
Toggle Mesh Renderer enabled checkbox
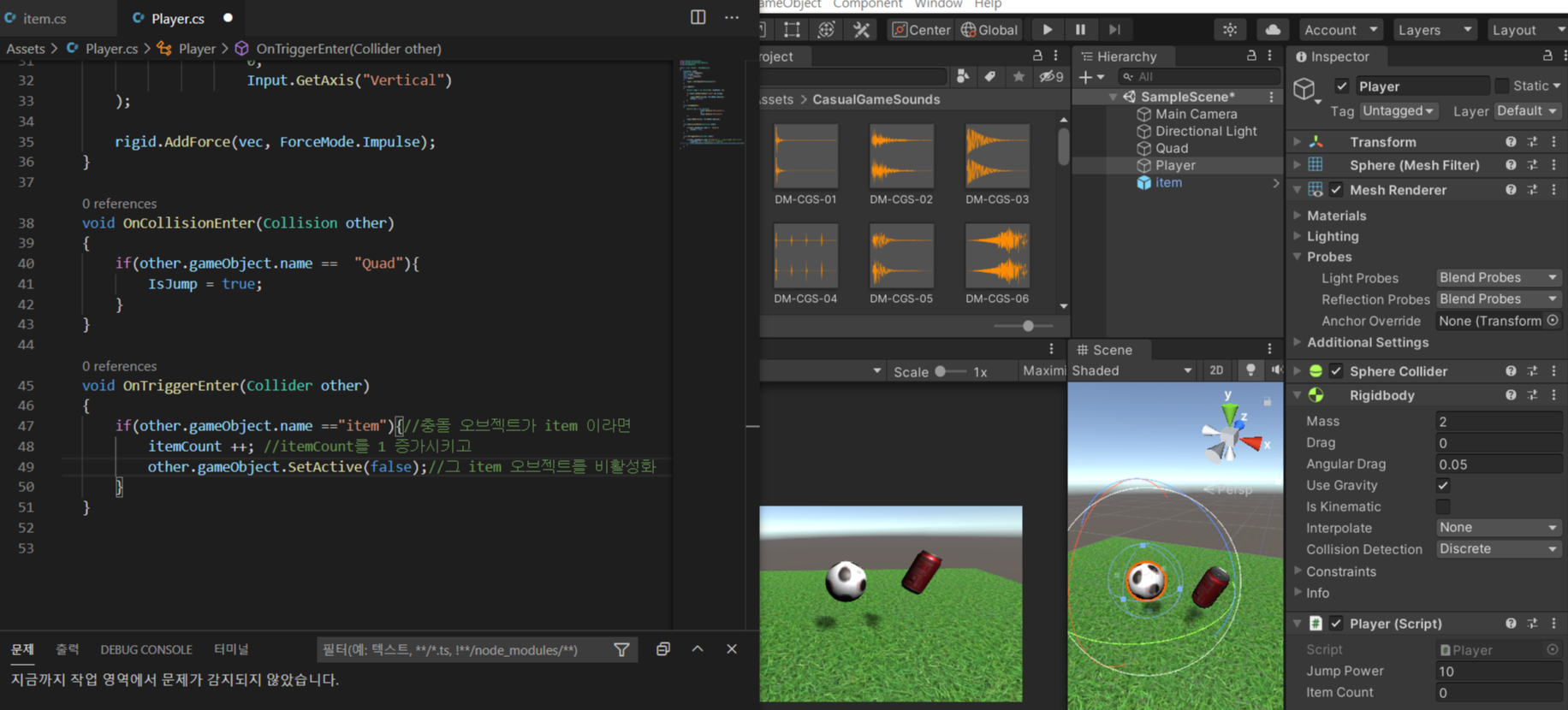point(1337,190)
